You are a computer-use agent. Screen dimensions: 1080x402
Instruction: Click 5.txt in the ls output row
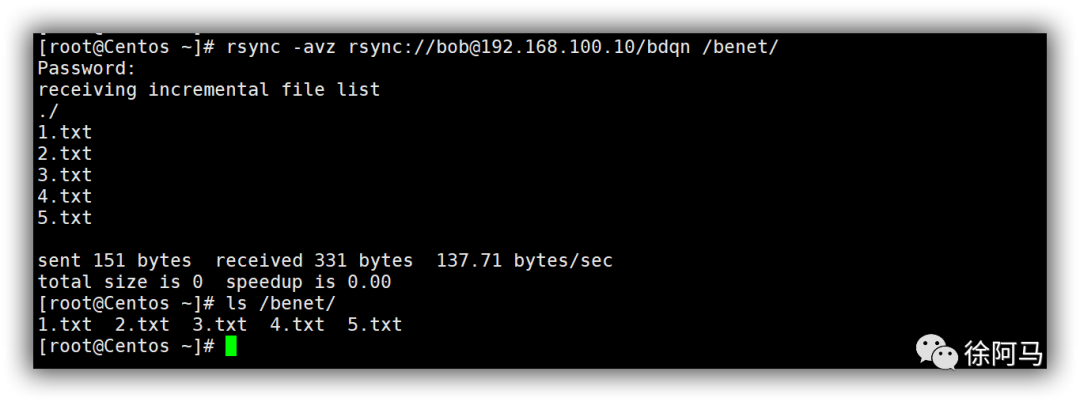pos(375,325)
